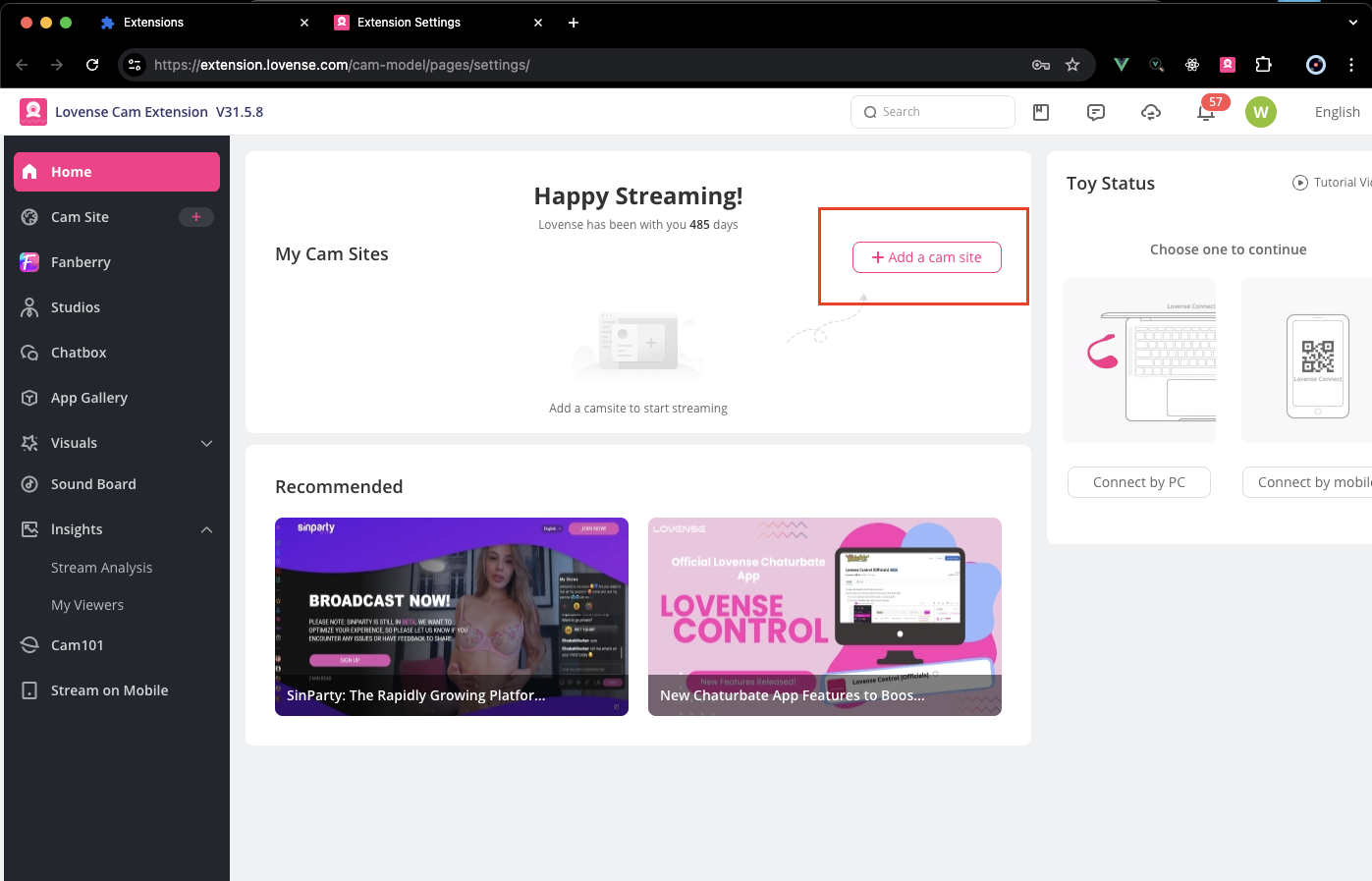Click the Add a cam site button
The width and height of the screenshot is (1372, 881).
926,257
